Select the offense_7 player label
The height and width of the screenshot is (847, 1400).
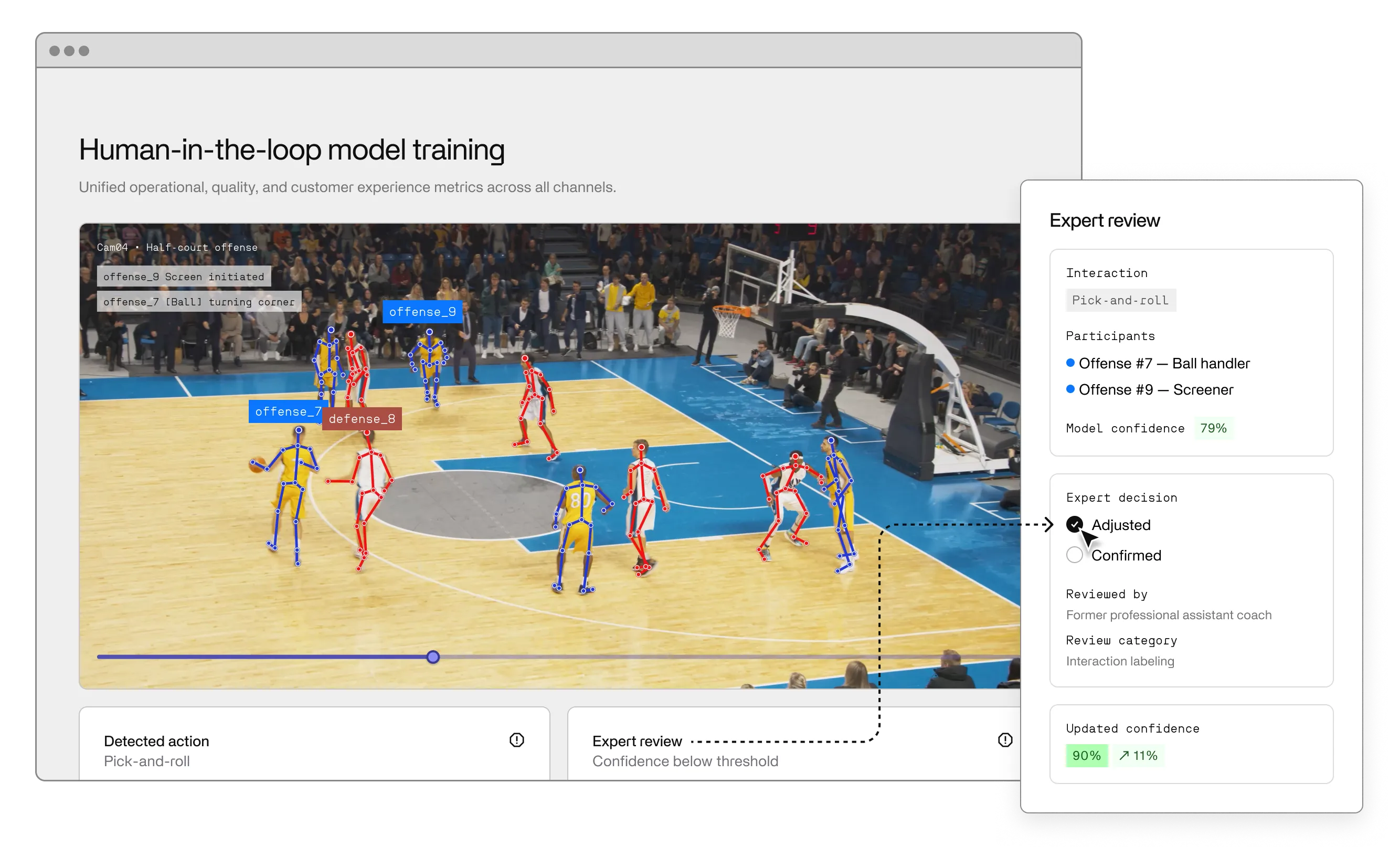pos(288,411)
